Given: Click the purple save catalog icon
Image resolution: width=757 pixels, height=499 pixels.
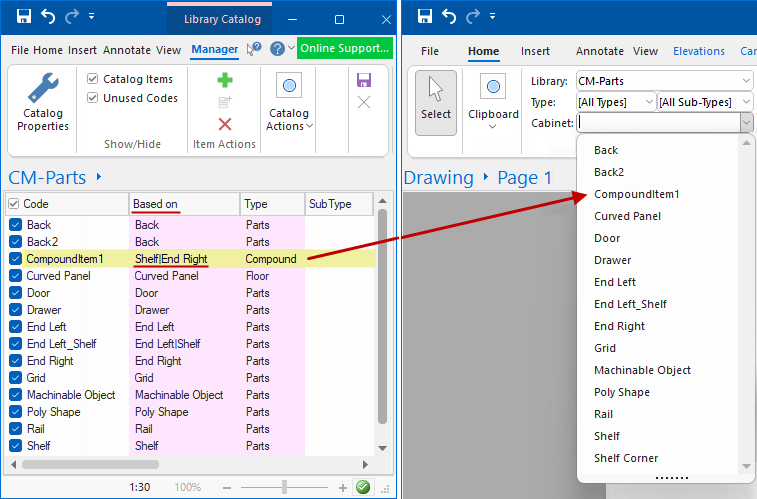Looking at the screenshot, I should (x=364, y=80).
